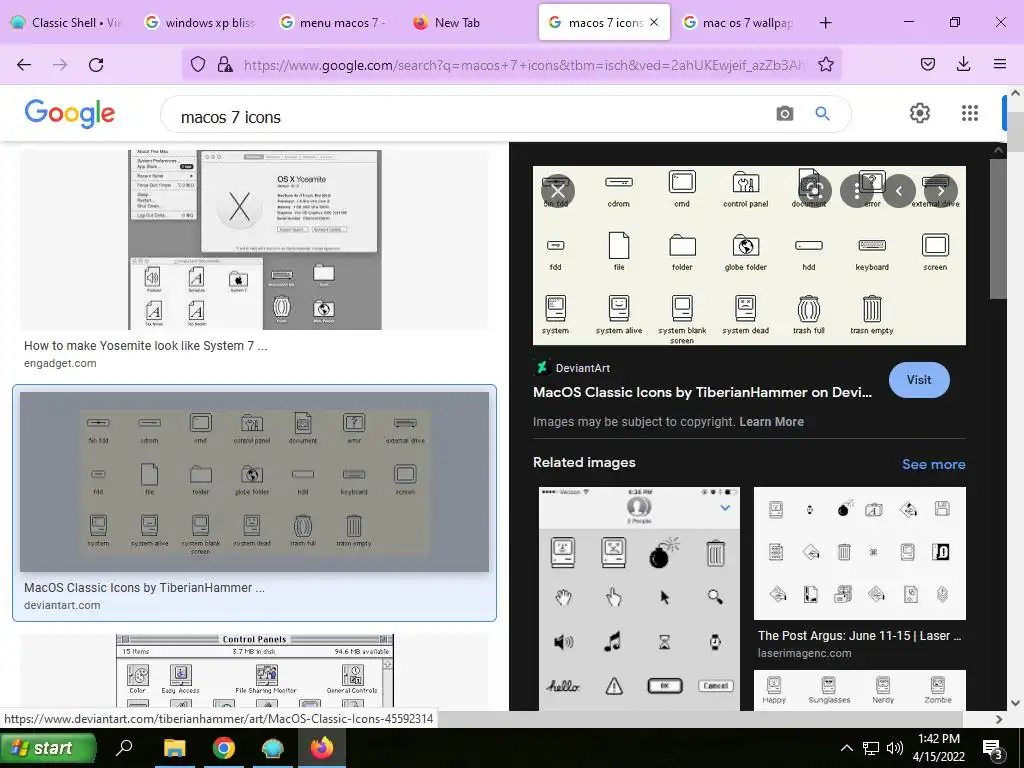This screenshot has height=768, width=1024.
Task: Open the Learn More copyright link
Action: tap(771, 422)
